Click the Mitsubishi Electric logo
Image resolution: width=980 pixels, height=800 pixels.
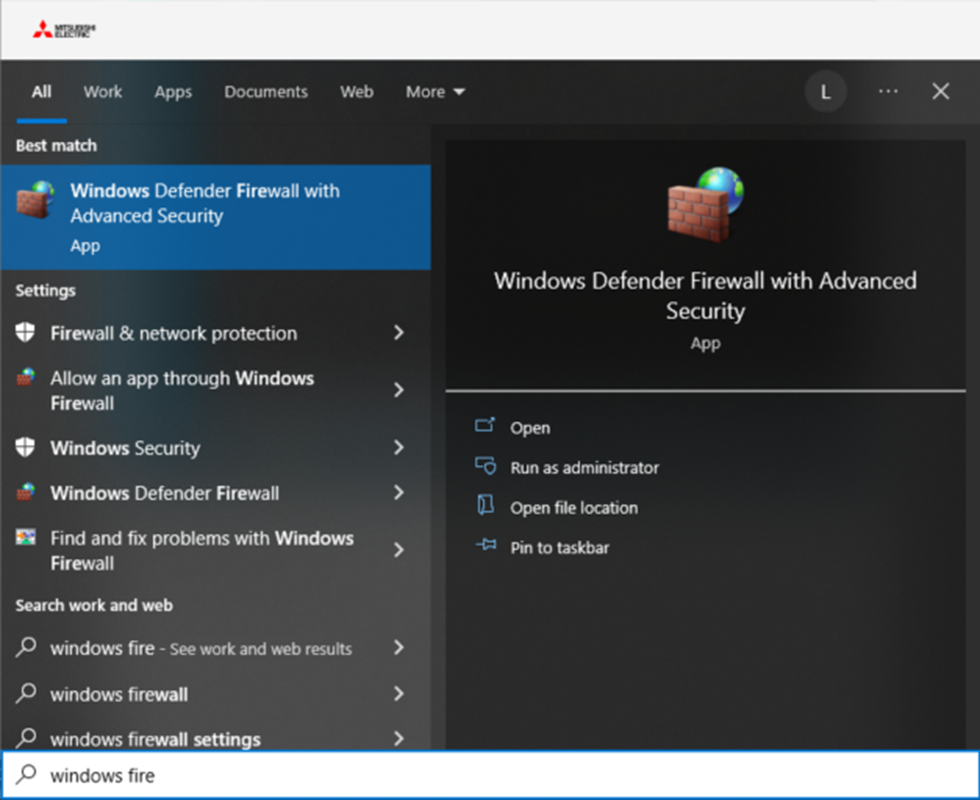[x=64, y=29]
